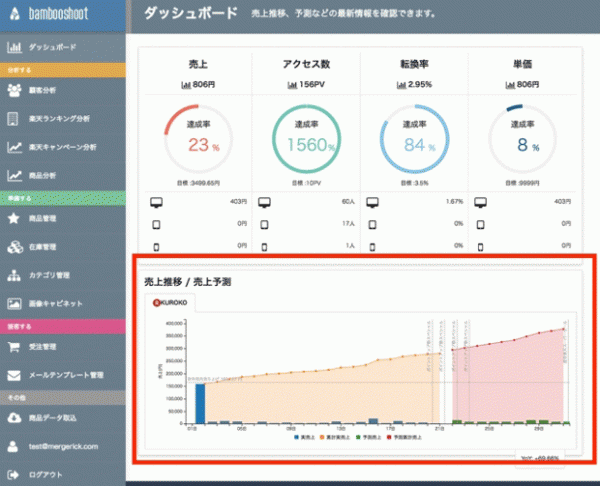
Task: Click the smartphone icon in 転換率 column
Action: 372,247
